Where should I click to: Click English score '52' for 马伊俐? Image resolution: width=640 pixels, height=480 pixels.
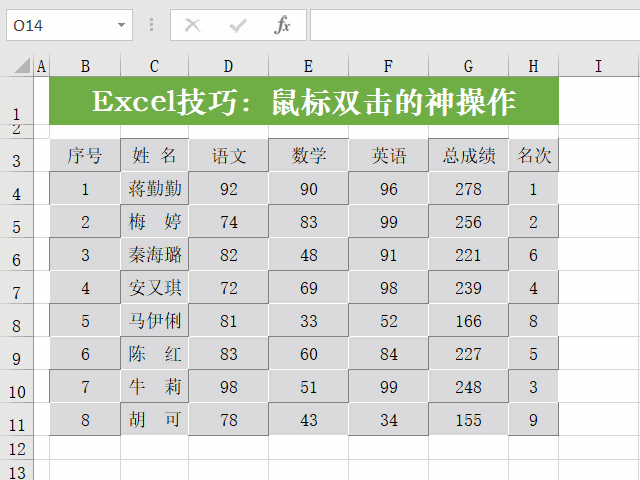coord(388,320)
